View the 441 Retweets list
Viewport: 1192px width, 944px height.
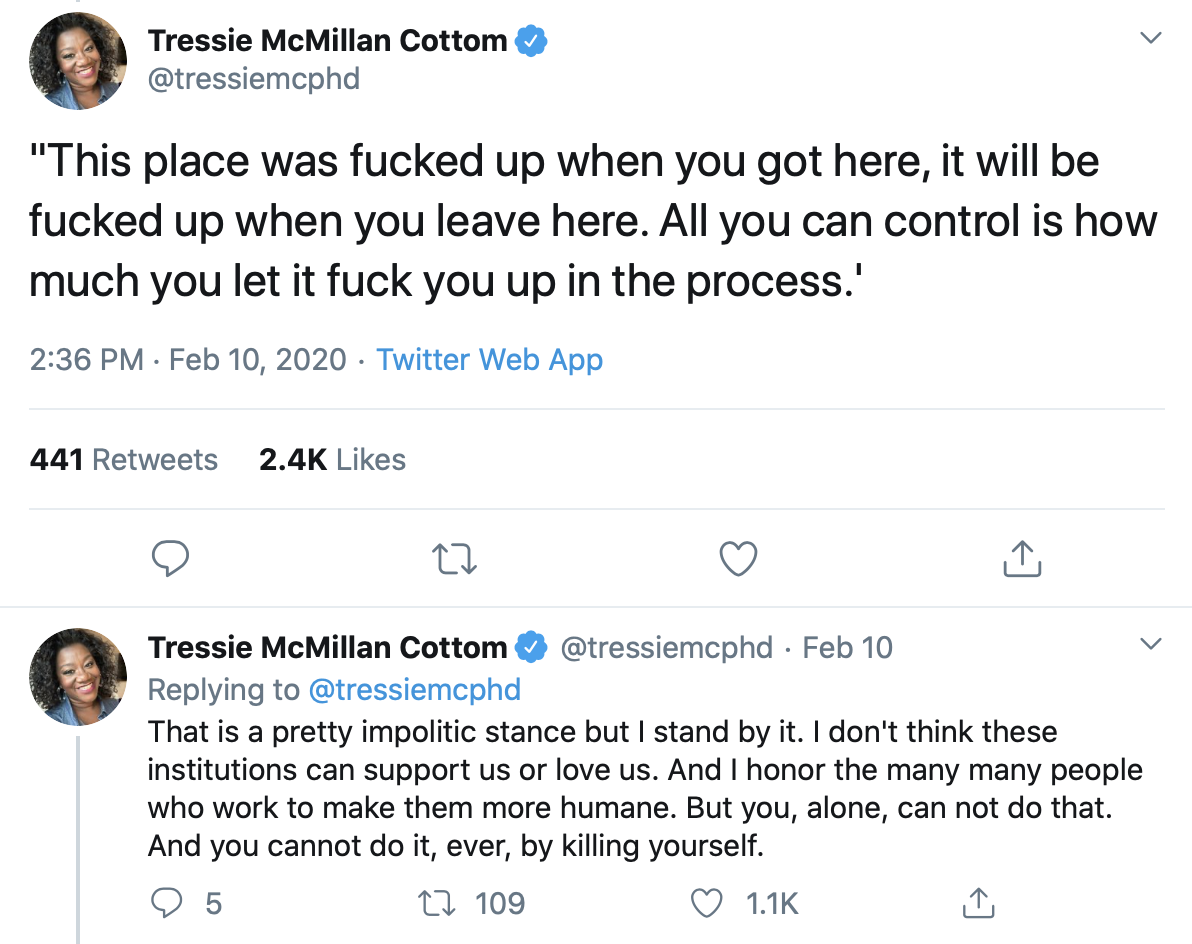point(123,459)
